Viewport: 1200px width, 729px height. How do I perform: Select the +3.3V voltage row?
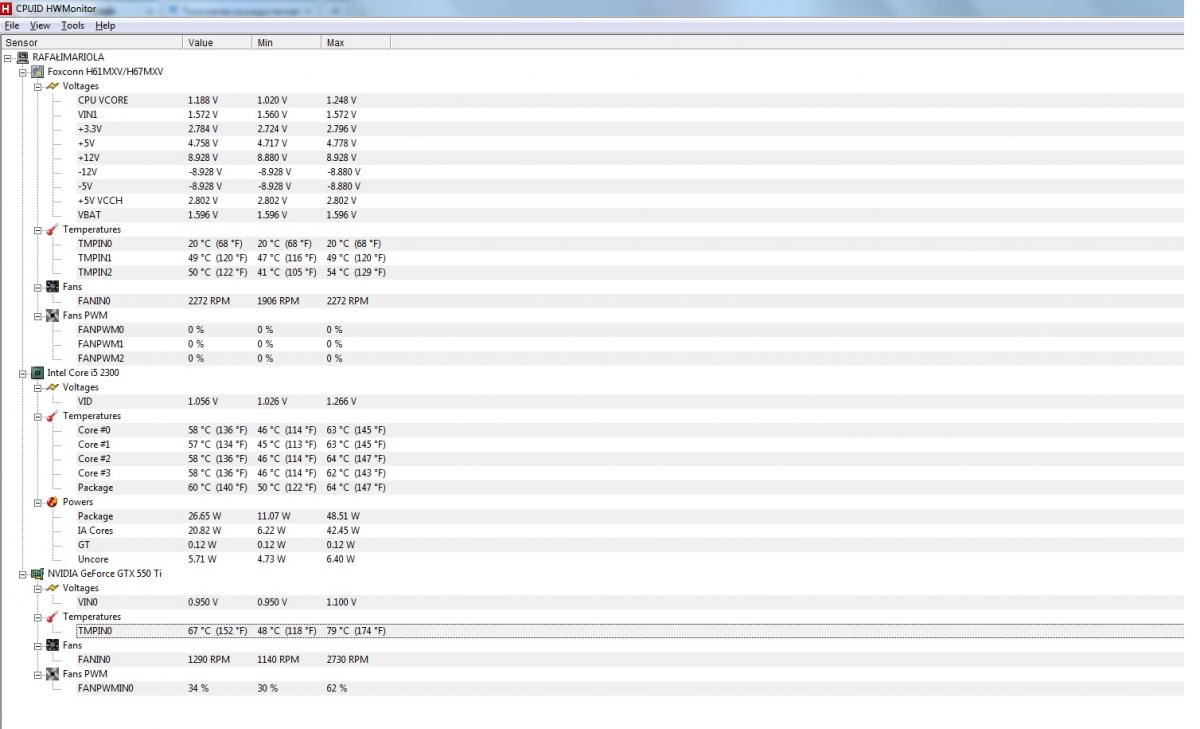pos(630,129)
